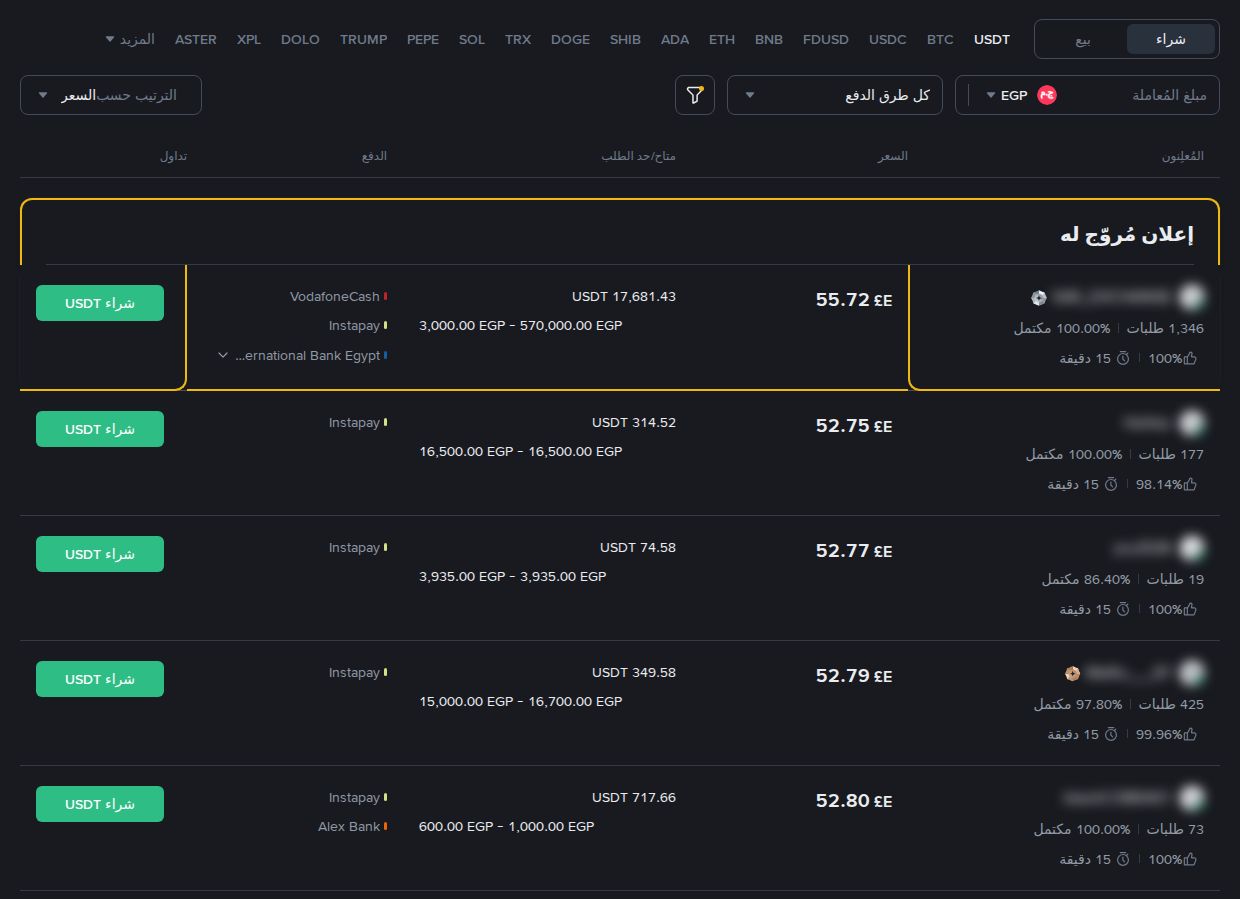The width and height of the screenshot is (1240, 899).
Task: Click the advertiser avatar in the 52.80 row
Action: pos(1191,798)
